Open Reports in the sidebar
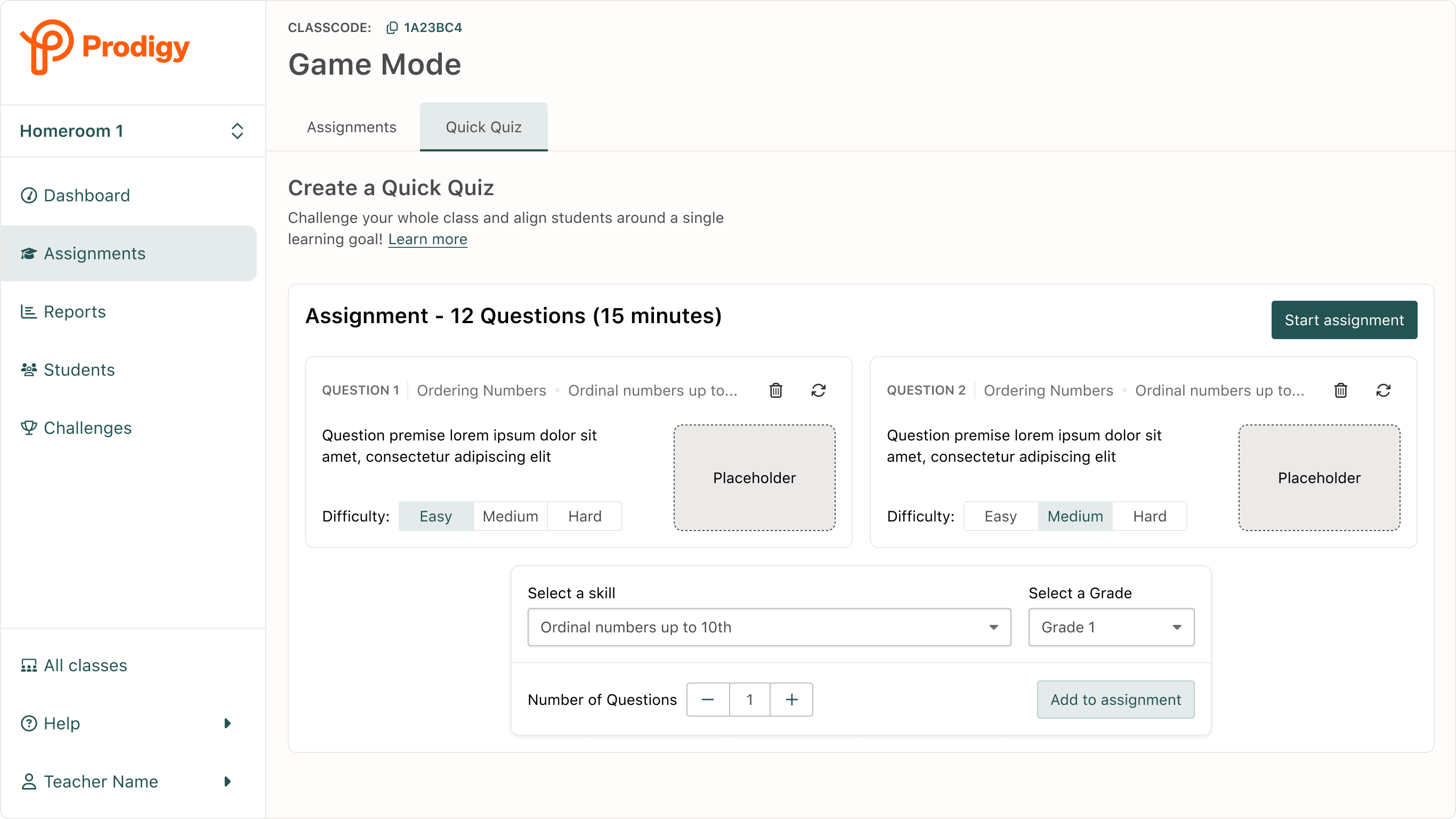 tap(75, 311)
